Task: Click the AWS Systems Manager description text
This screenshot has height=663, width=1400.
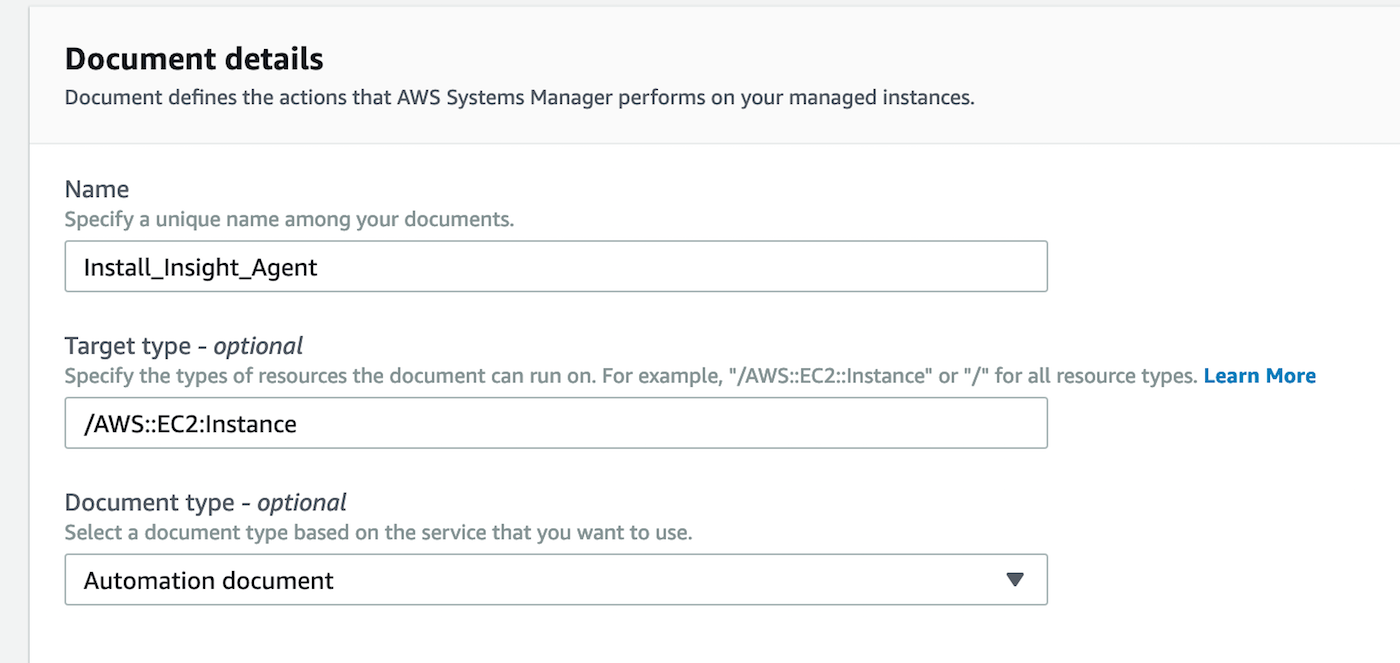Action: 519,98
